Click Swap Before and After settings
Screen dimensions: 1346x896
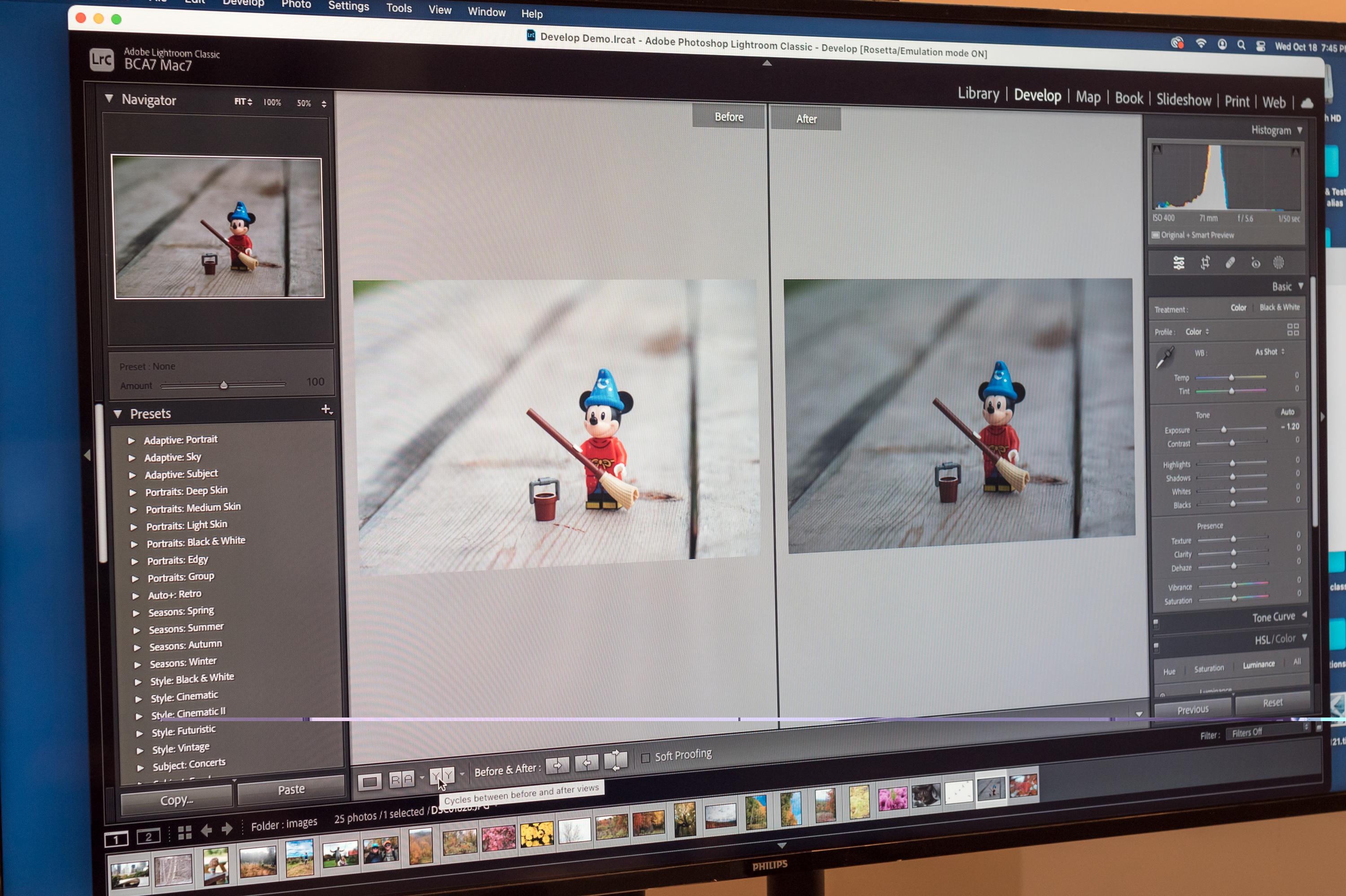click(616, 761)
